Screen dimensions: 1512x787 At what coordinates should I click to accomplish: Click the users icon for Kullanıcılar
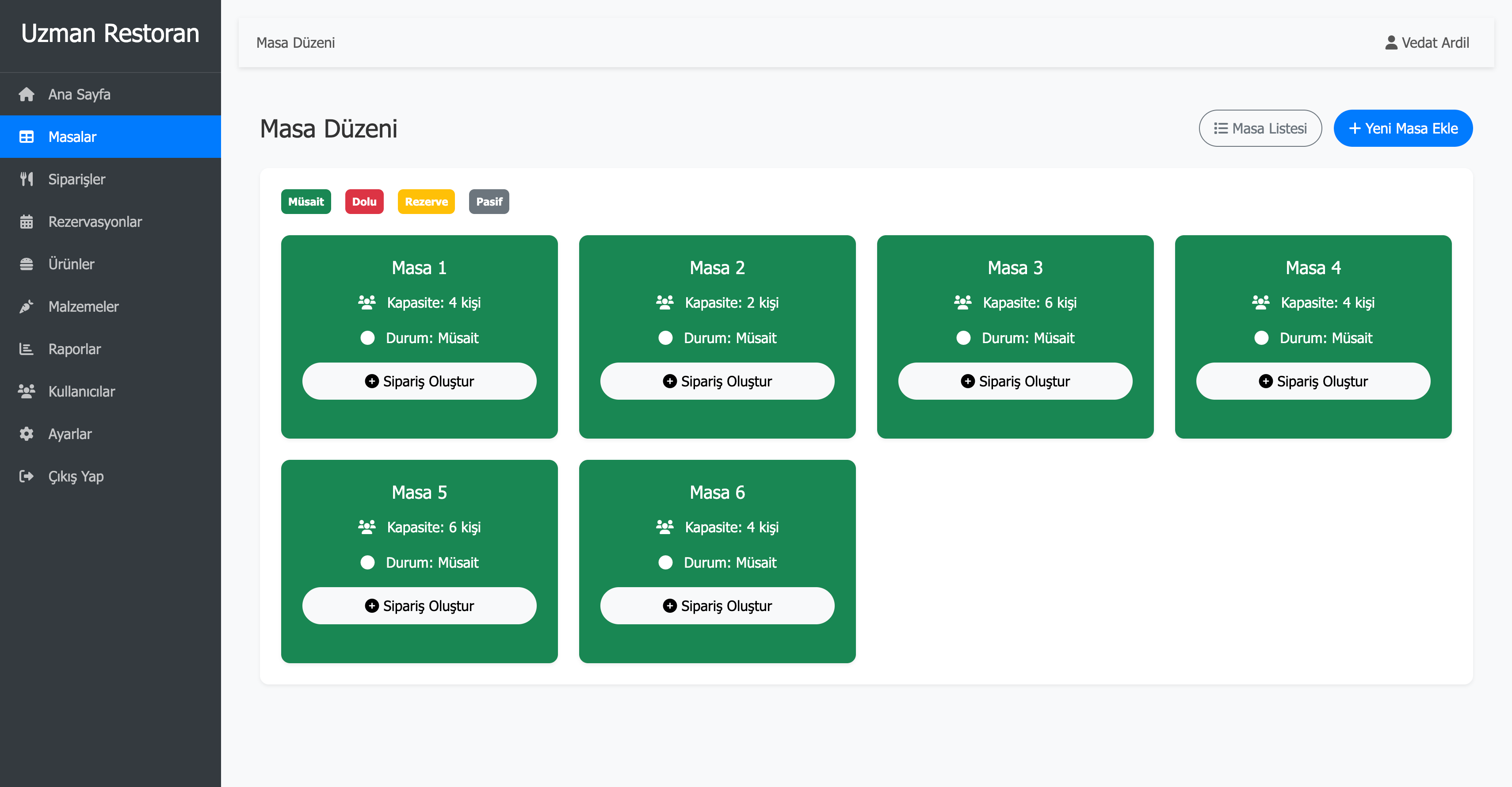coord(27,391)
